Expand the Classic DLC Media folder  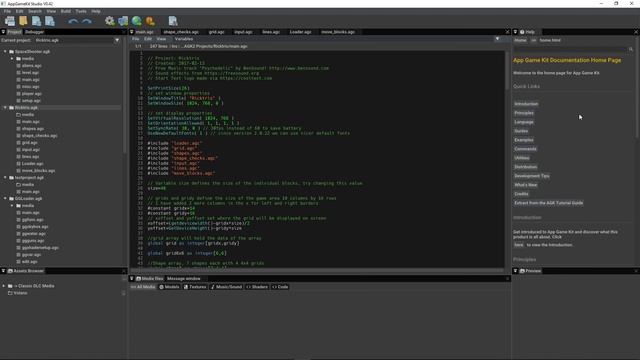[4, 286]
